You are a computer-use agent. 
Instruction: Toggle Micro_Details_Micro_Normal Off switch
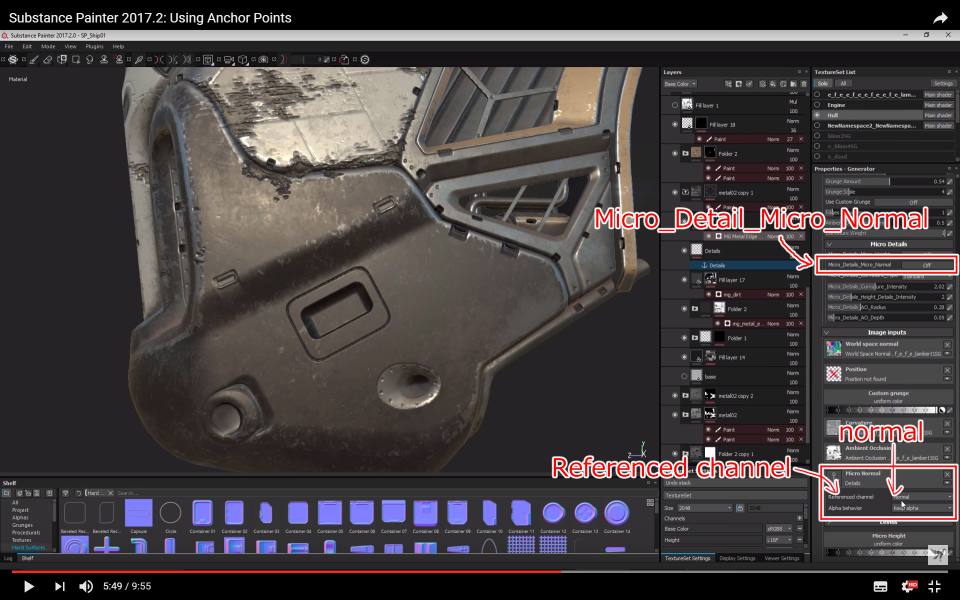(x=926, y=265)
